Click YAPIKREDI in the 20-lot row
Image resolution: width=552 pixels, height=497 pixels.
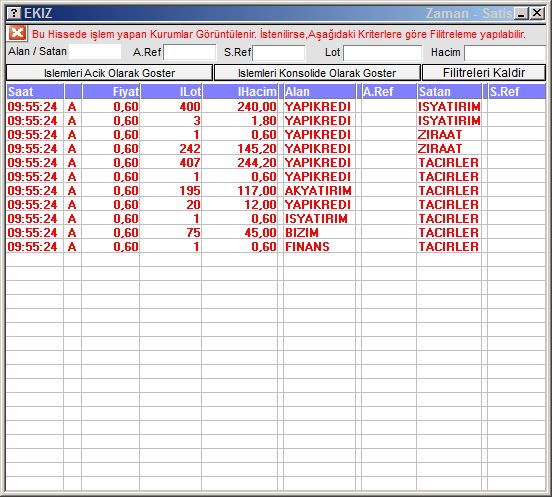[x=318, y=205]
